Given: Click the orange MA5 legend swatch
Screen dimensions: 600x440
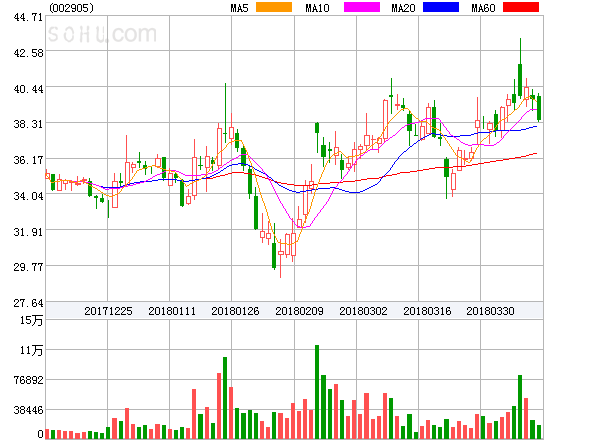Looking at the screenshot, I should [274, 7].
